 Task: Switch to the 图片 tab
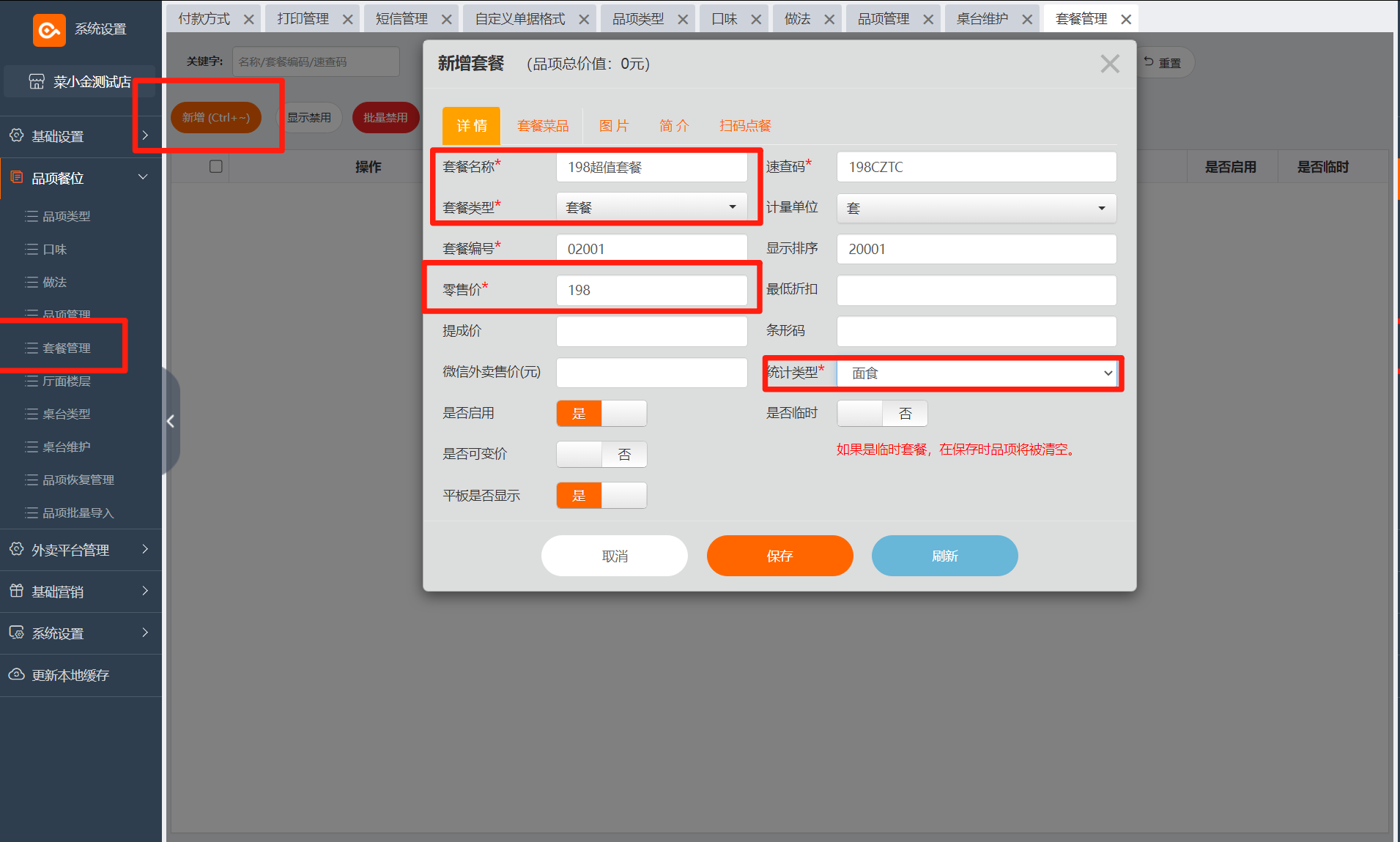pos(614,126)
